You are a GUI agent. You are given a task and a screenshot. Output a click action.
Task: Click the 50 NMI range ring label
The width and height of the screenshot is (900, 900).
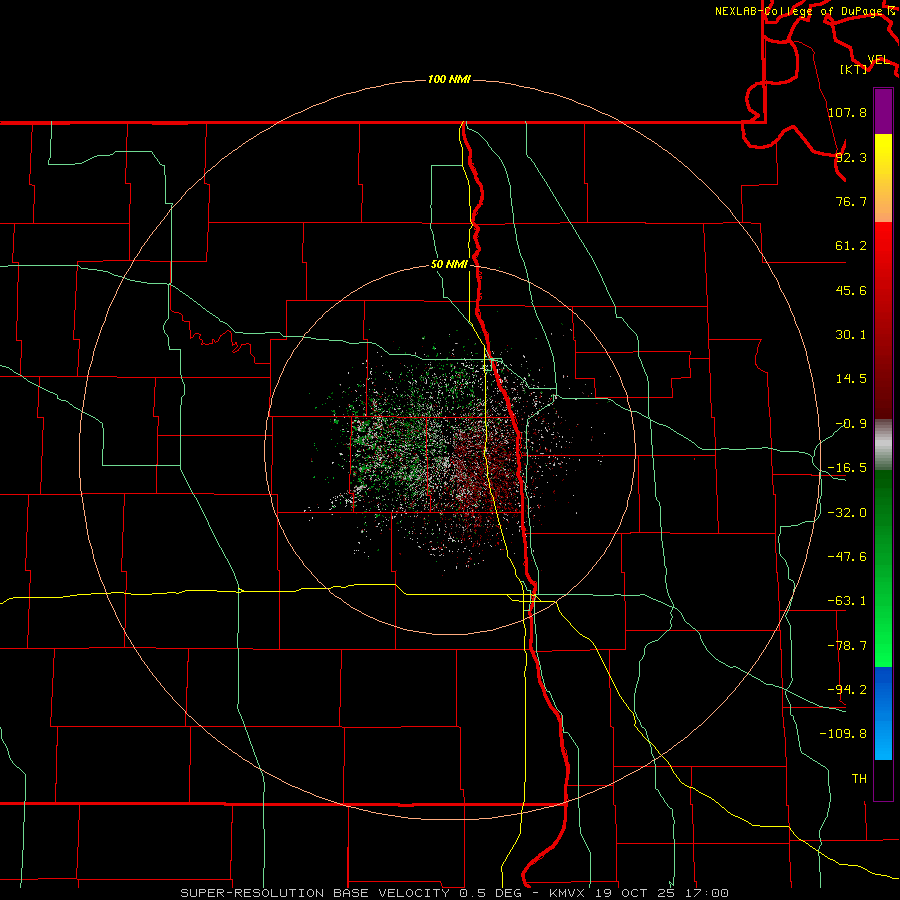click(449, 265)
